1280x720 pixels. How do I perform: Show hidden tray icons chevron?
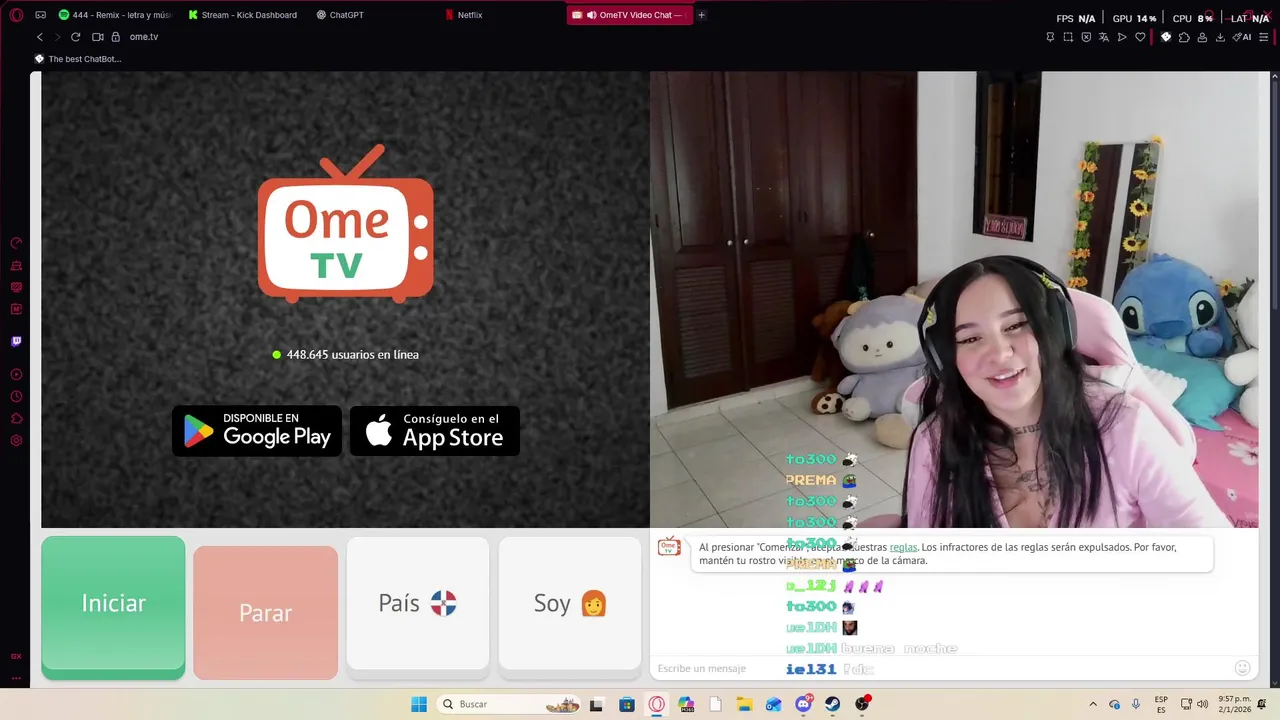pos(1093,704)
